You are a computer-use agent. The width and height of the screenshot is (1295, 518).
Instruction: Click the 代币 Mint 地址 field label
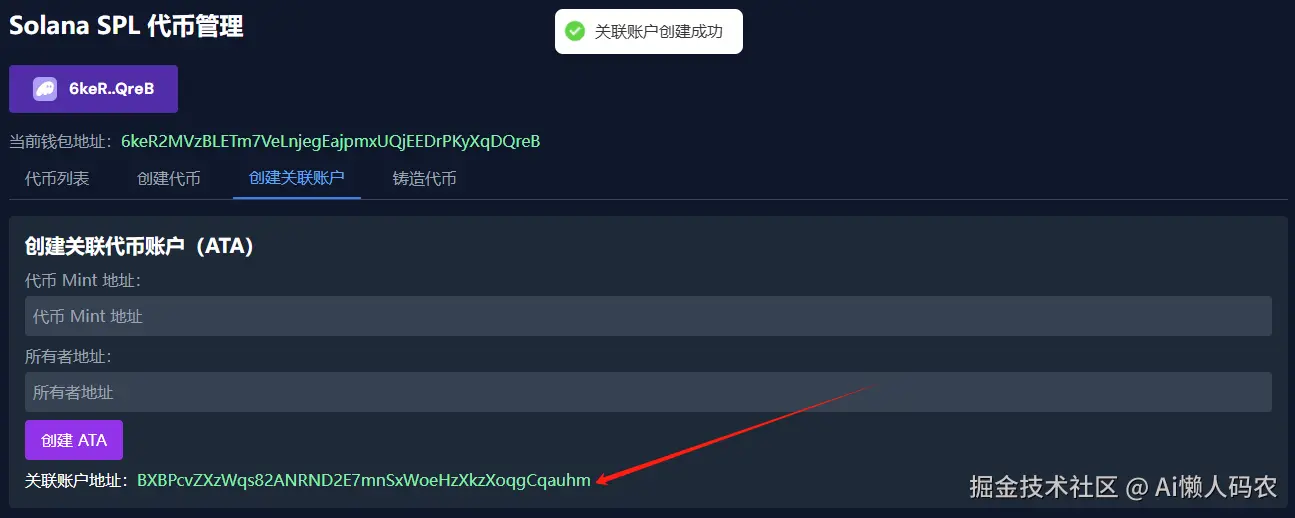pos(83,280)
